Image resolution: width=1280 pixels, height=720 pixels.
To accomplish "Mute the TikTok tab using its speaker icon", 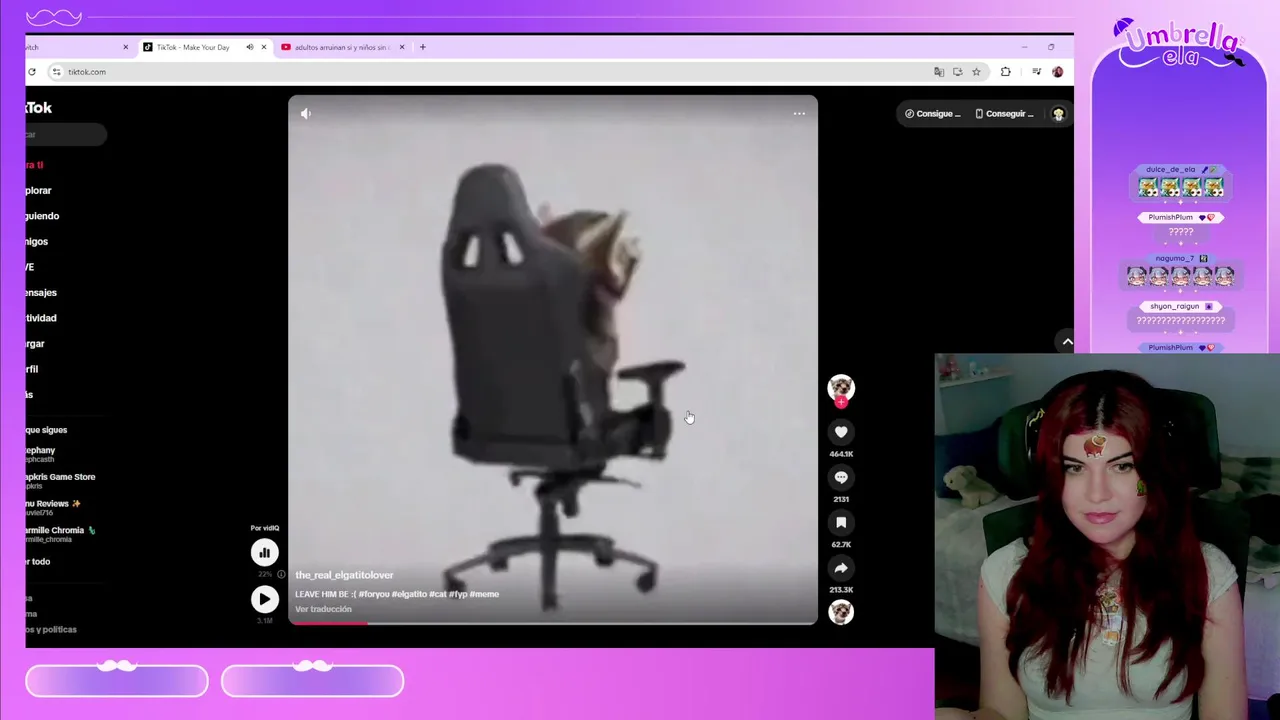I will coord(250,47).
